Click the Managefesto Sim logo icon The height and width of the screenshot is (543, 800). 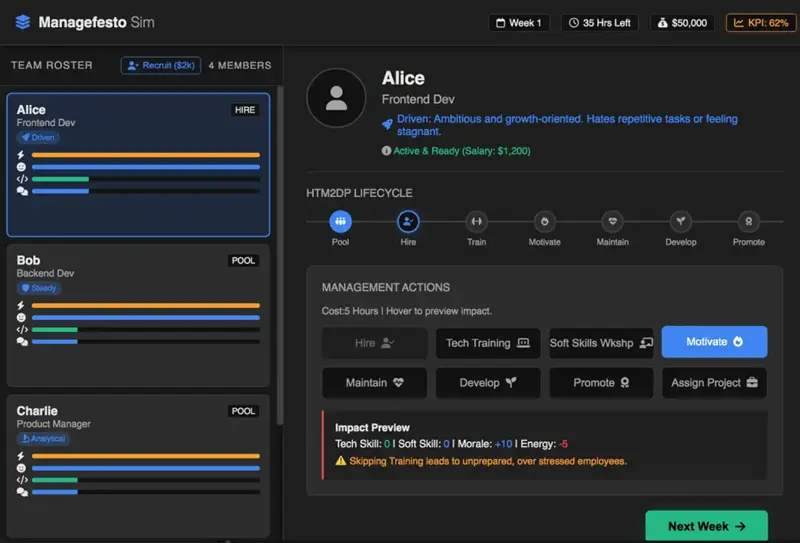pos(23,22)
